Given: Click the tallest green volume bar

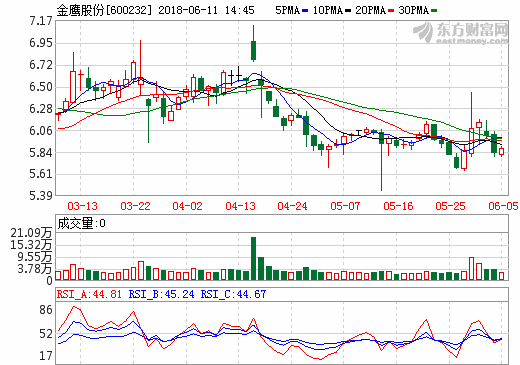Looking at the screenshot, I should 254,258.
